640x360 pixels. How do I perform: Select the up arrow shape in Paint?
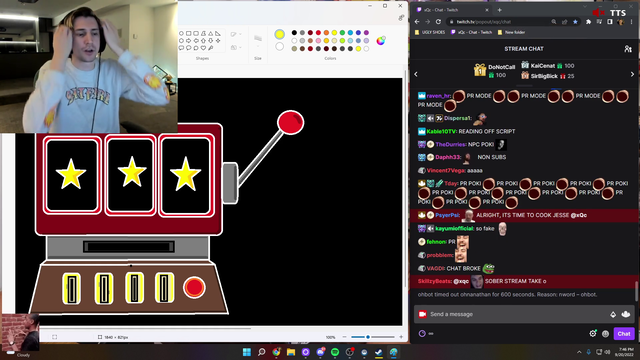coord(203,41)
